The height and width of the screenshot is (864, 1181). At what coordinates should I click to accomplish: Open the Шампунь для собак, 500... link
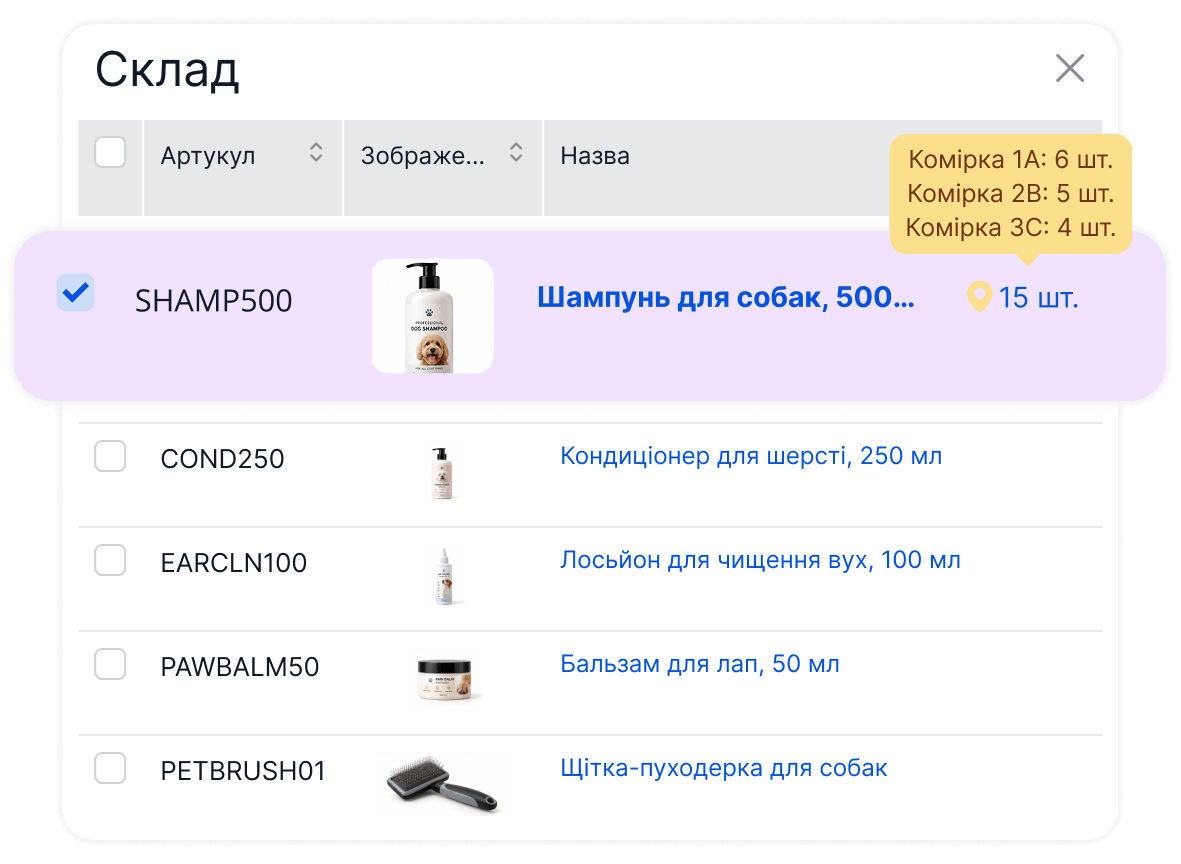725,298
